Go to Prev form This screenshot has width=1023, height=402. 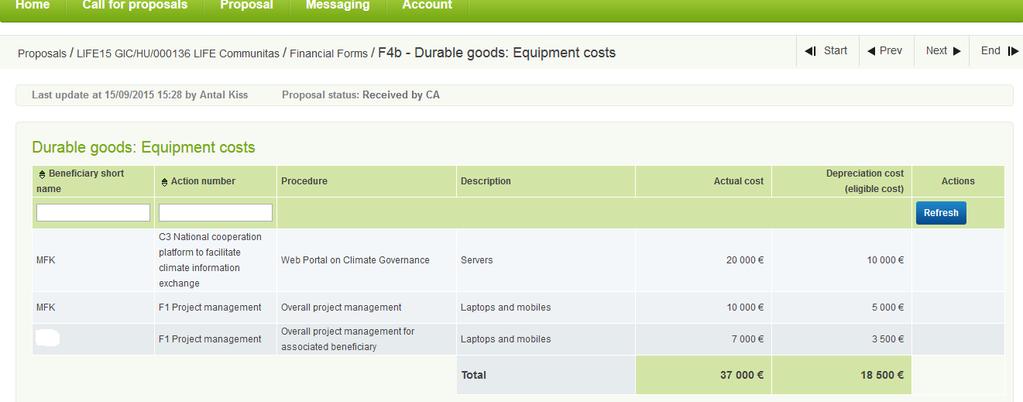[885, 51]
